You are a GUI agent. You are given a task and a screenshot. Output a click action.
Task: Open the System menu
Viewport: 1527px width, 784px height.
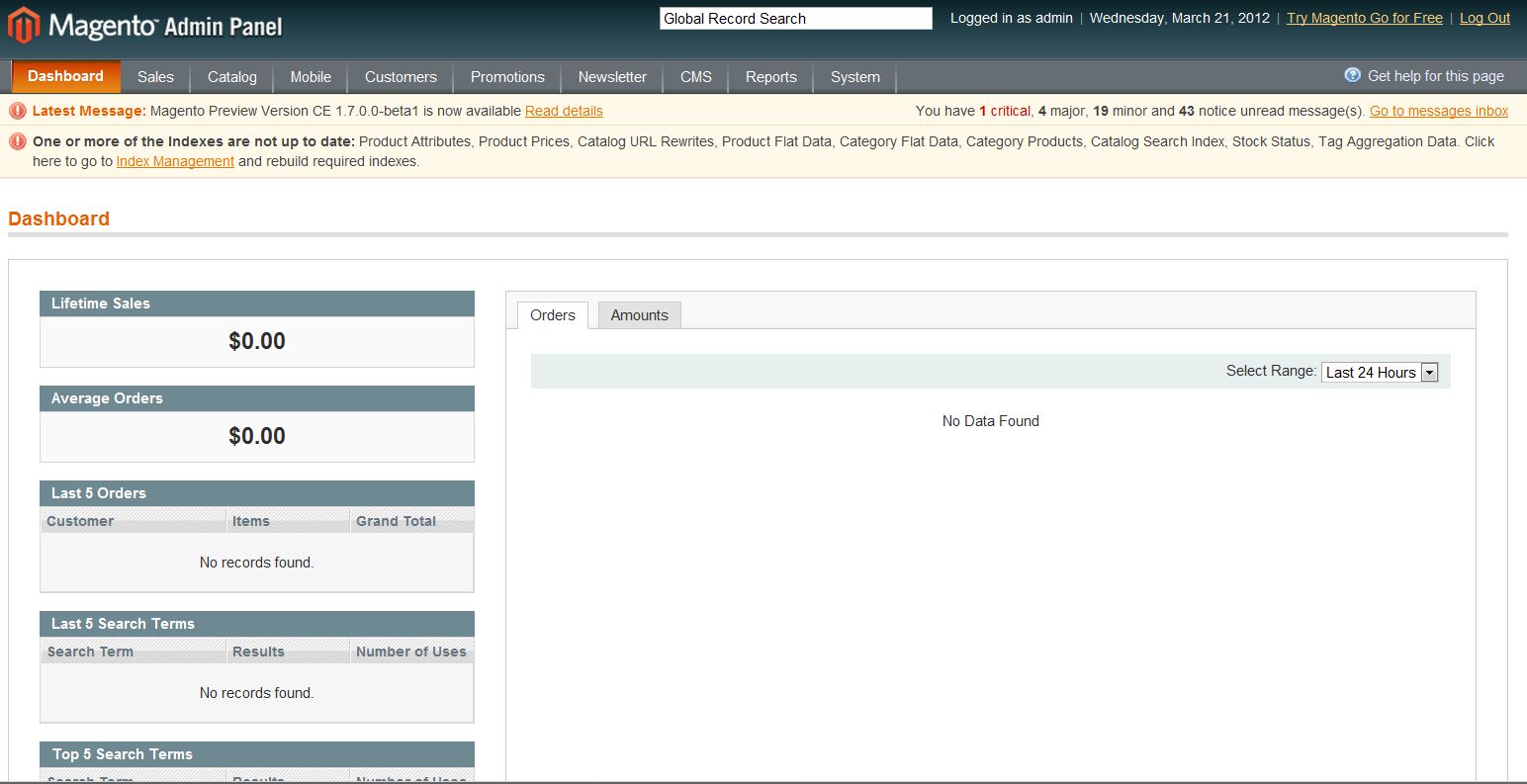pos(854,77)
